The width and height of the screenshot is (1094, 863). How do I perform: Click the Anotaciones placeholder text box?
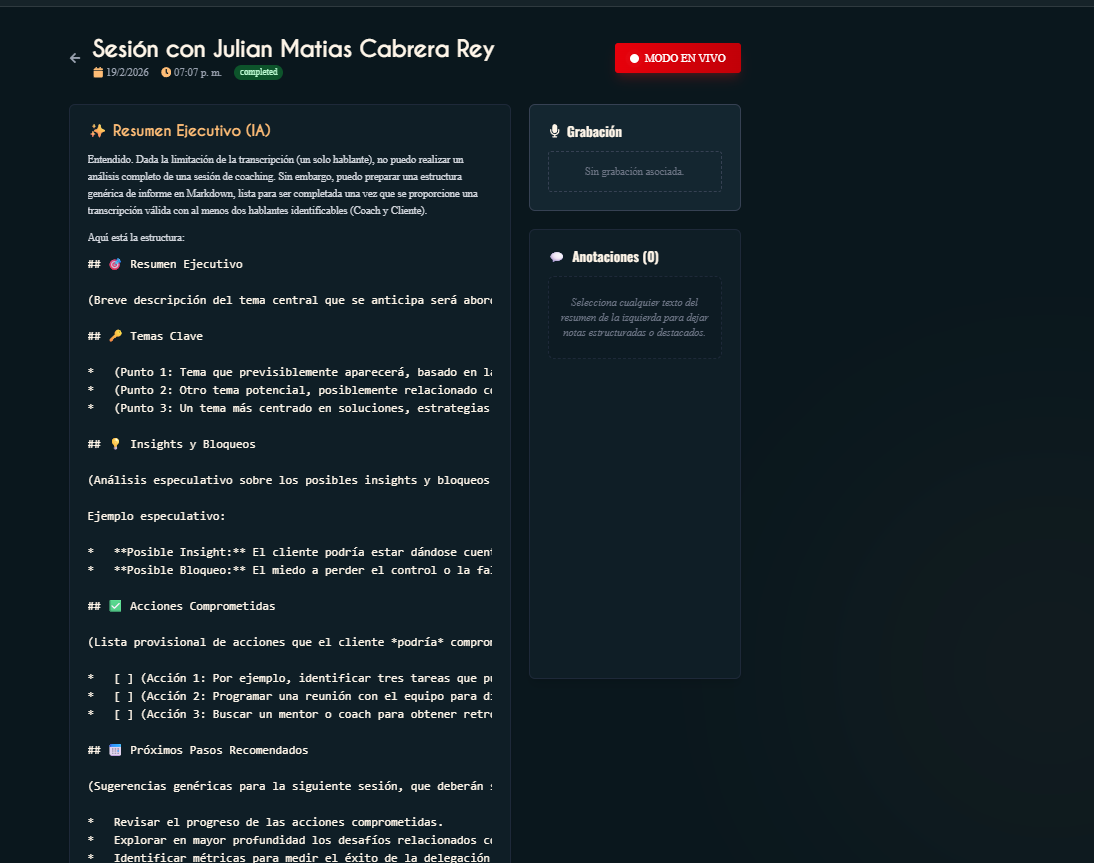click(634, 317)
